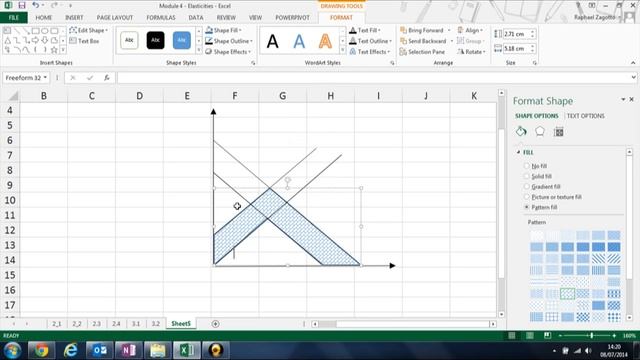
Task: Open the Text Fill menu
Action: pyautogui.click(x=365, y=30)
